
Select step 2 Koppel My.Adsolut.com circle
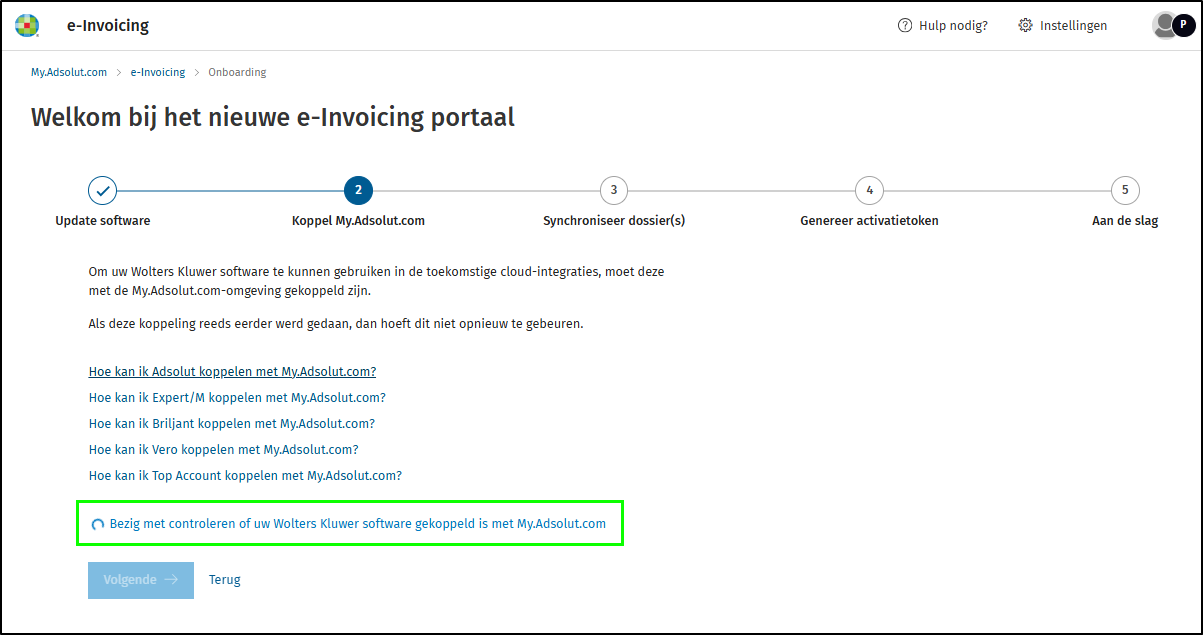358,190
